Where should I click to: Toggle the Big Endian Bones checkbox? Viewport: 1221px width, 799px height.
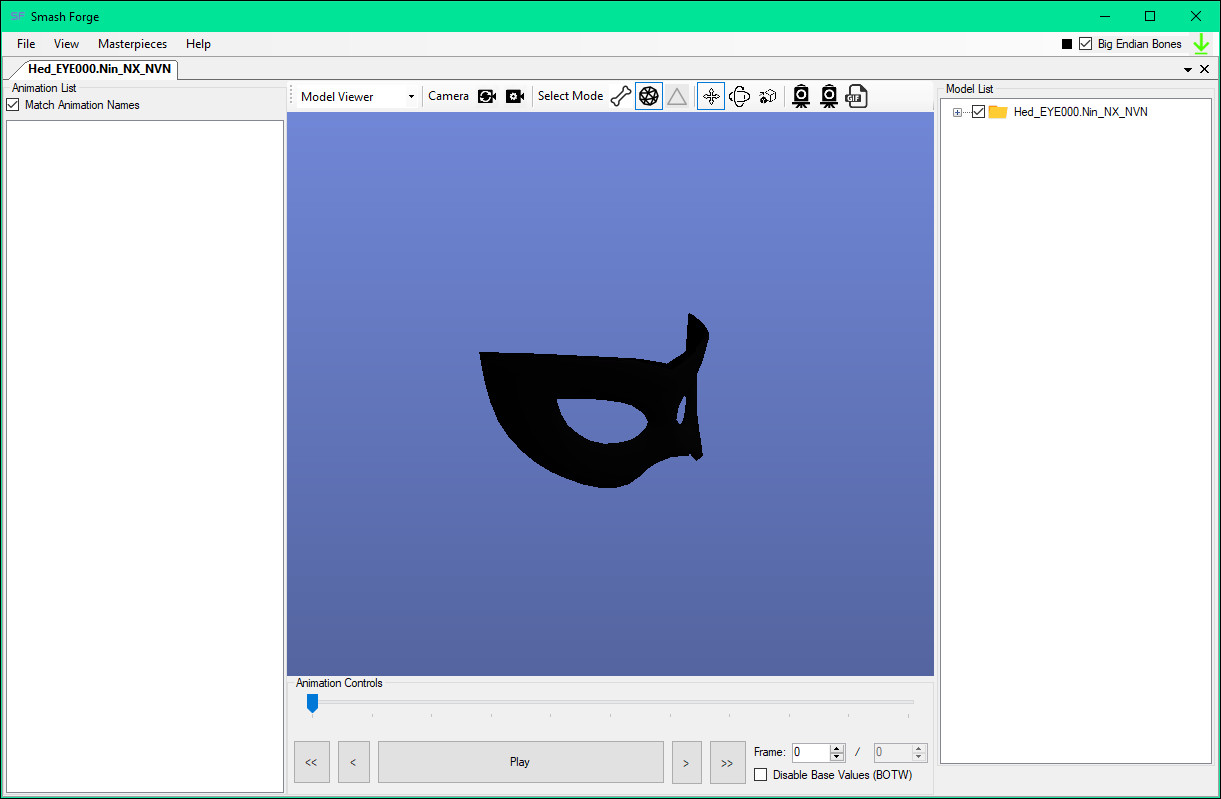coord(1086,43)
